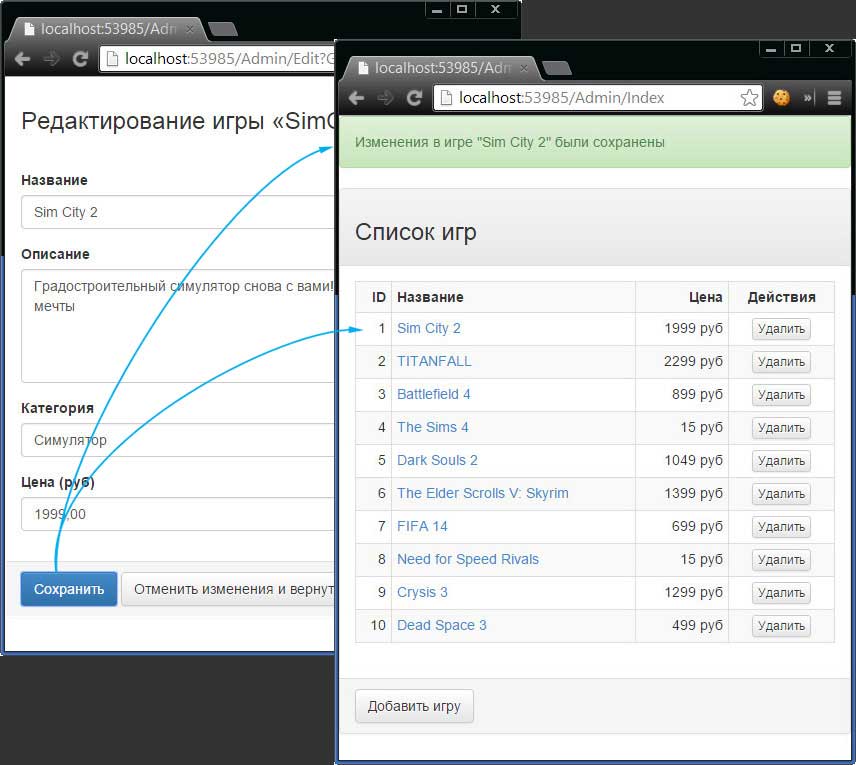Image resolution: width=856 pixels, height=765 pixels.
Task: Edit the Категория field containing Симулятор
Action: pyautogui.click(x=178, y=440)
